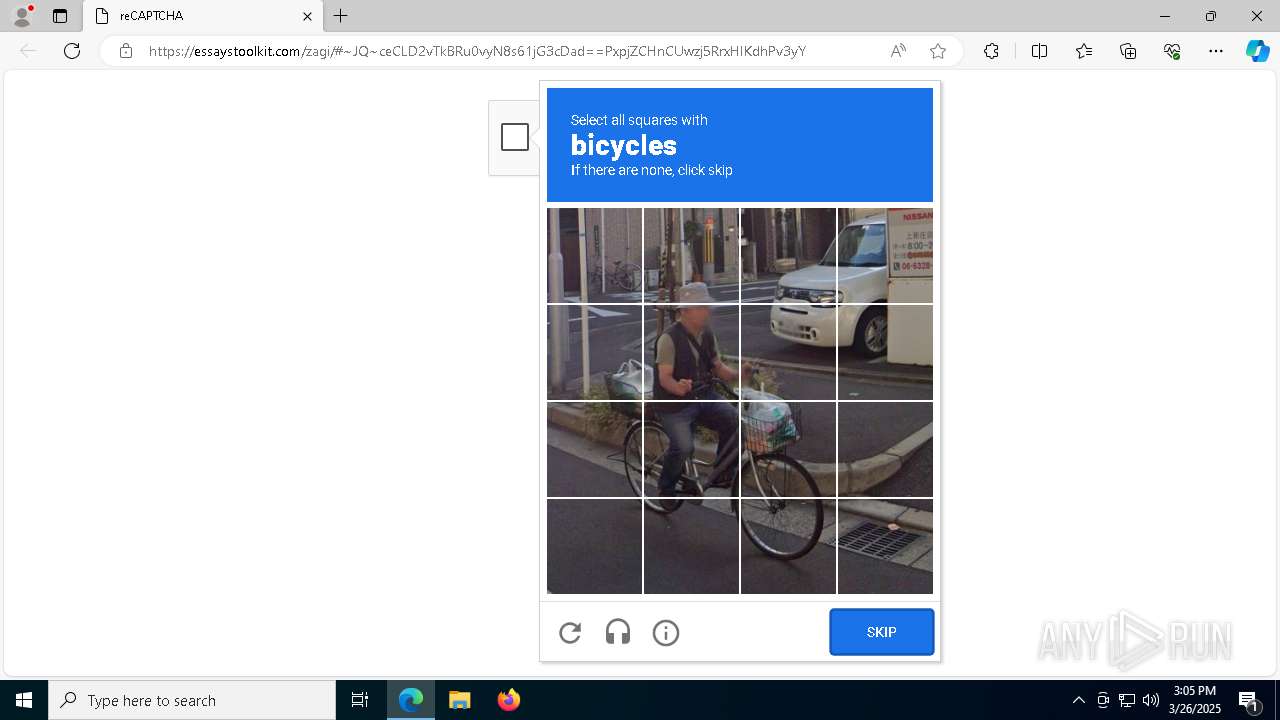The image size is (1280, 720).
Task: Open Task View
Action: [360, 700]
